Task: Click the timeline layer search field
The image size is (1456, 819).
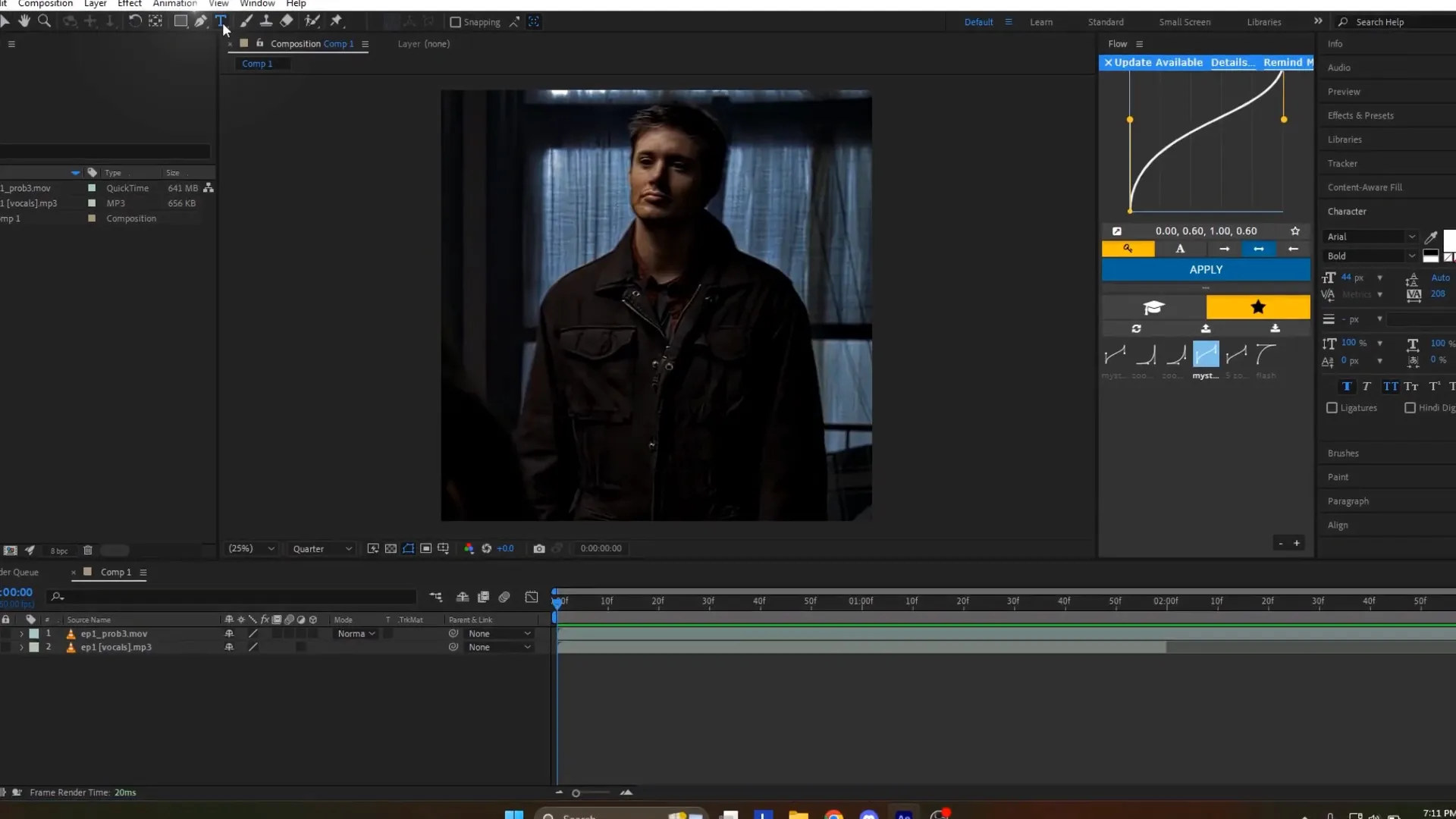Action: [x=231, y=598]
